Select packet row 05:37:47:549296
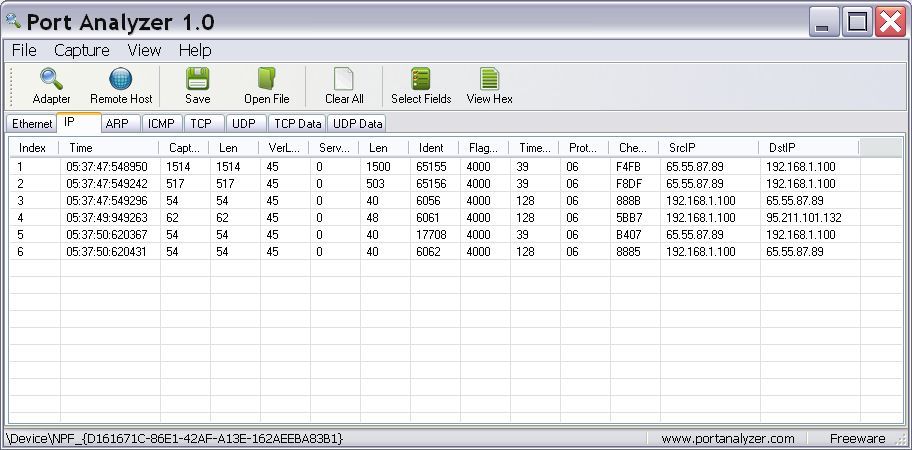This screenshot has height=450, width=912. pyautogui.click(x=456, y=201)
